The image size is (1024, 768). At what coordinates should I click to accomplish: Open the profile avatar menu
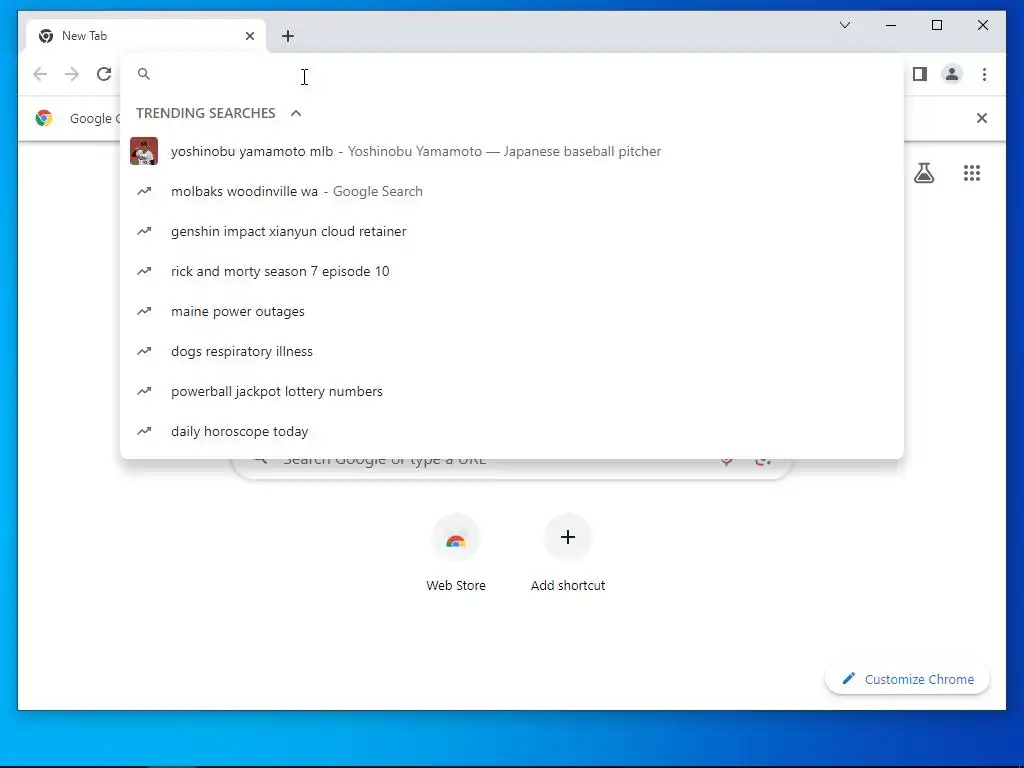pyautogui.click(x=952, y=74)
